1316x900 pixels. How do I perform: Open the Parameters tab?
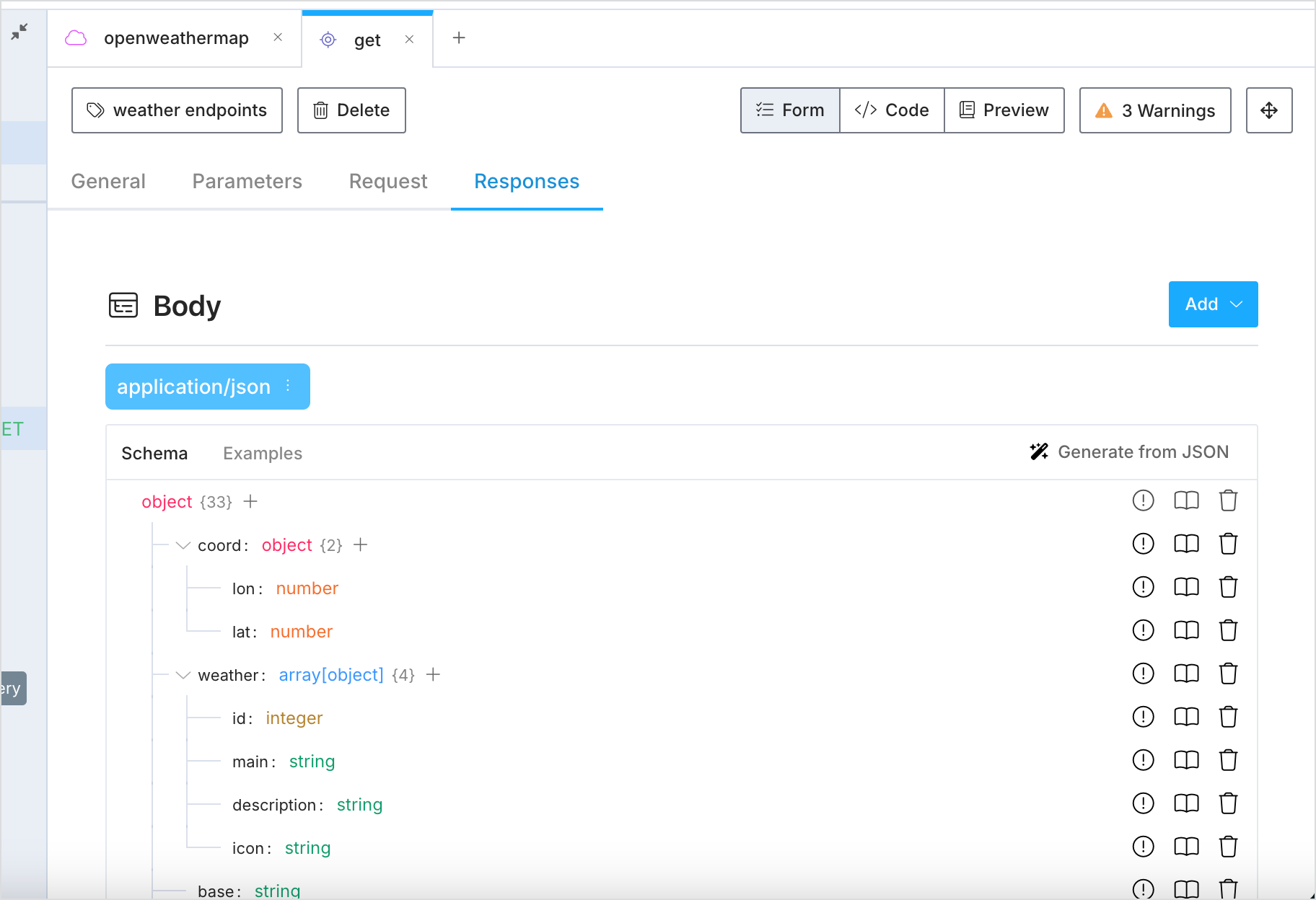pos(247,181)
